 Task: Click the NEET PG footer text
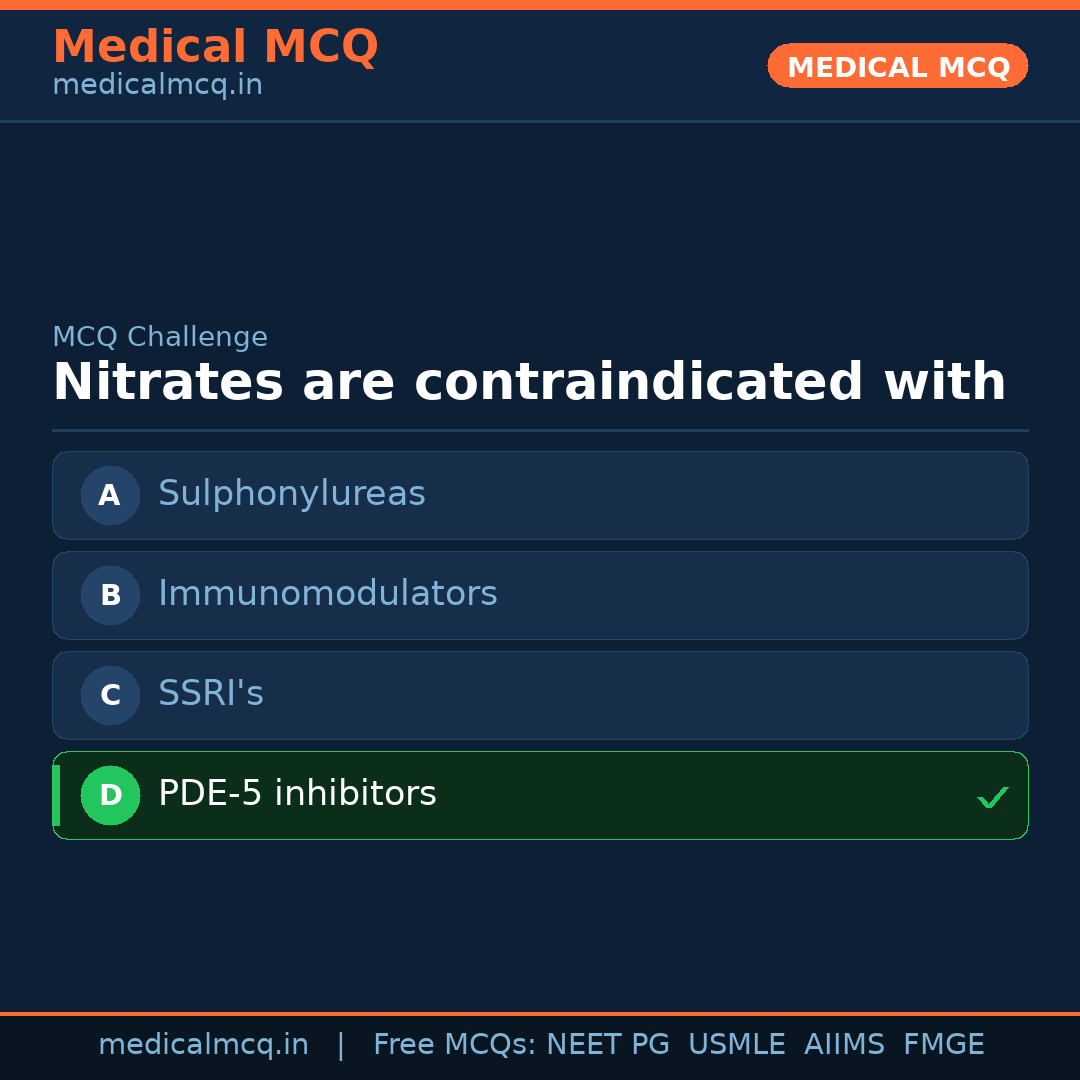coord(608,1045)
